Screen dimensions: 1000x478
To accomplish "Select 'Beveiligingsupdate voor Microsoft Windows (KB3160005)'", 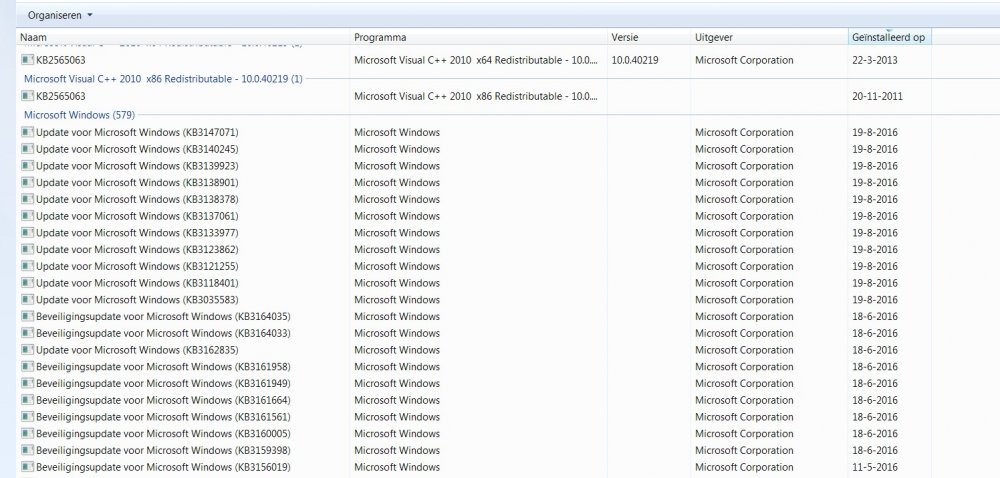I will 163,433.
